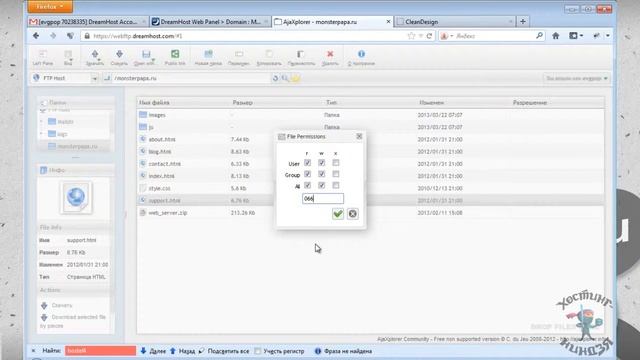Open the Firefox menu button
This screenshot has height=360, width=640.
point(50,7)
